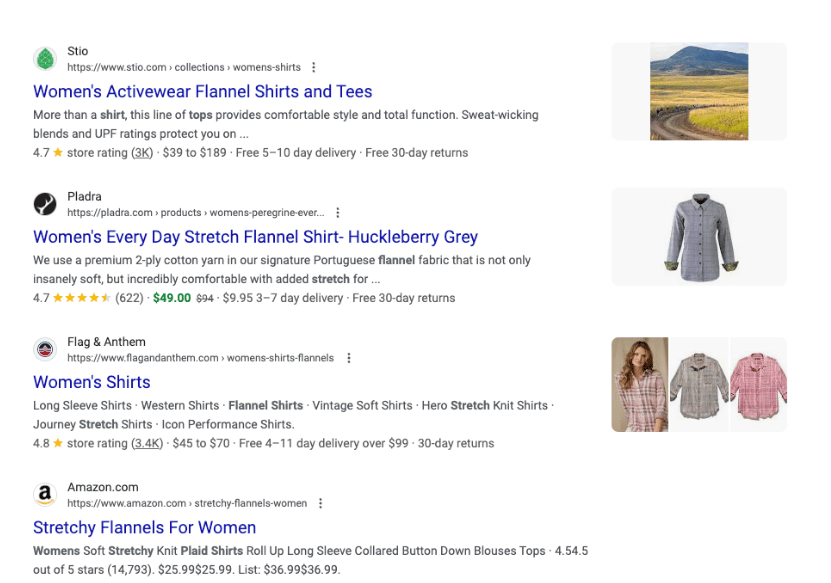Open the three-dot menu beside Stio URL
This screenshot has height=583, width=831.
(x=314, y=68)
